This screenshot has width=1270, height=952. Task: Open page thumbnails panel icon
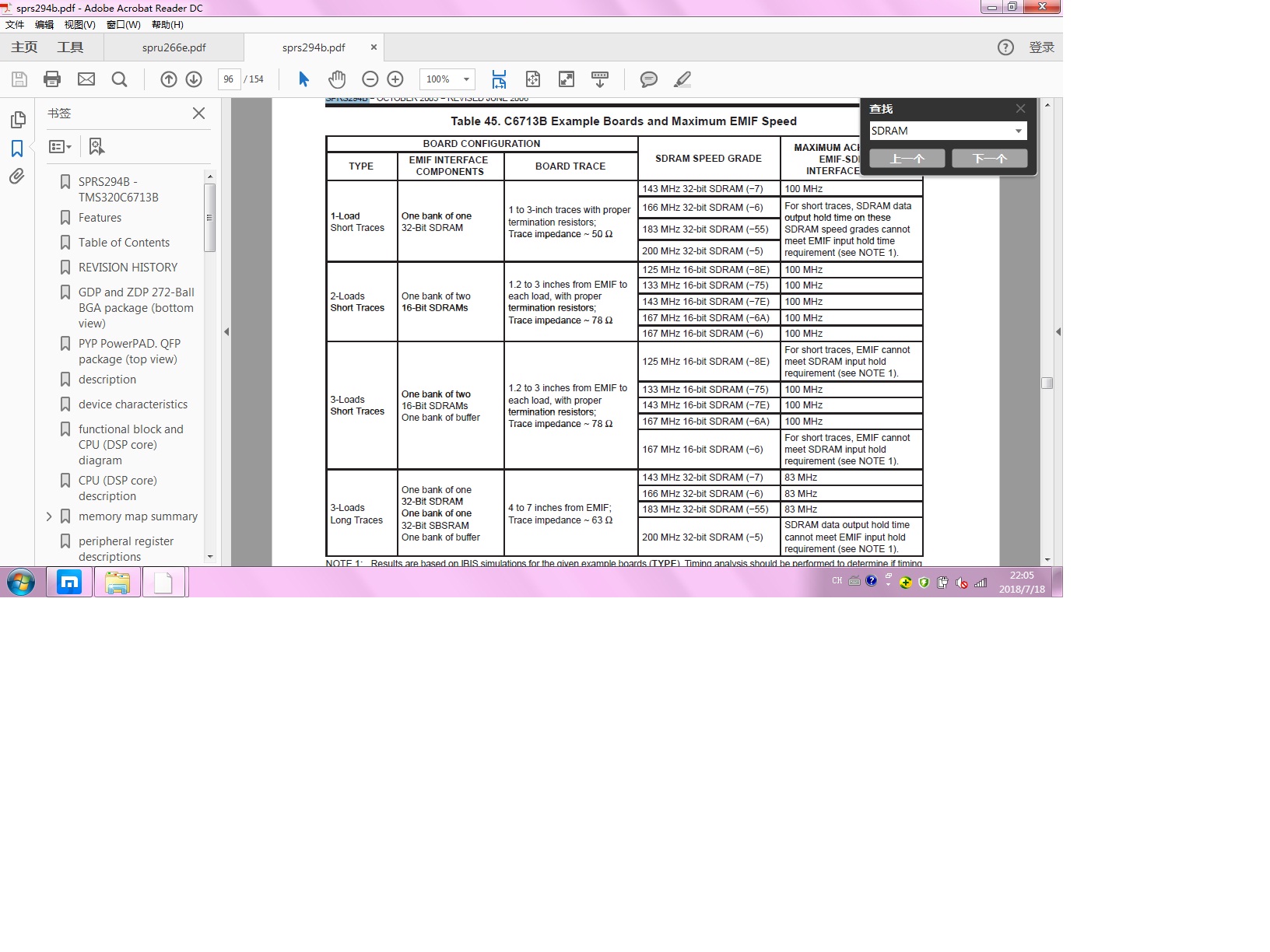(17, 120)
